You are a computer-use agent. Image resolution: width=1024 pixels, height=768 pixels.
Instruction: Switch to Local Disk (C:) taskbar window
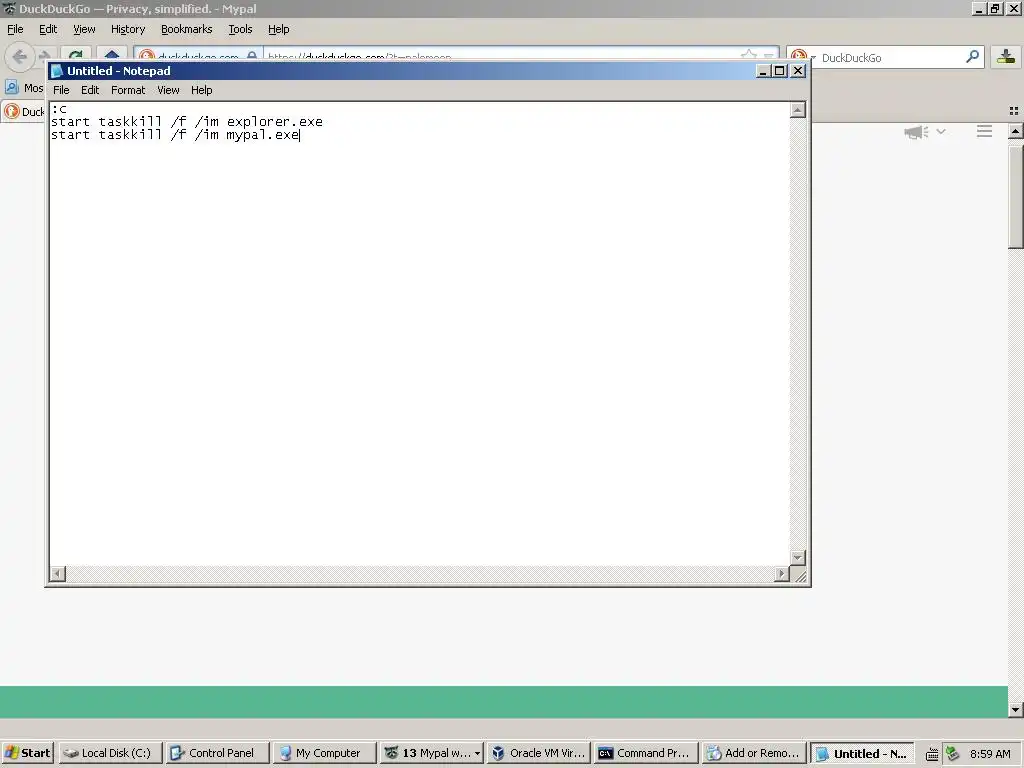[110, 753]
